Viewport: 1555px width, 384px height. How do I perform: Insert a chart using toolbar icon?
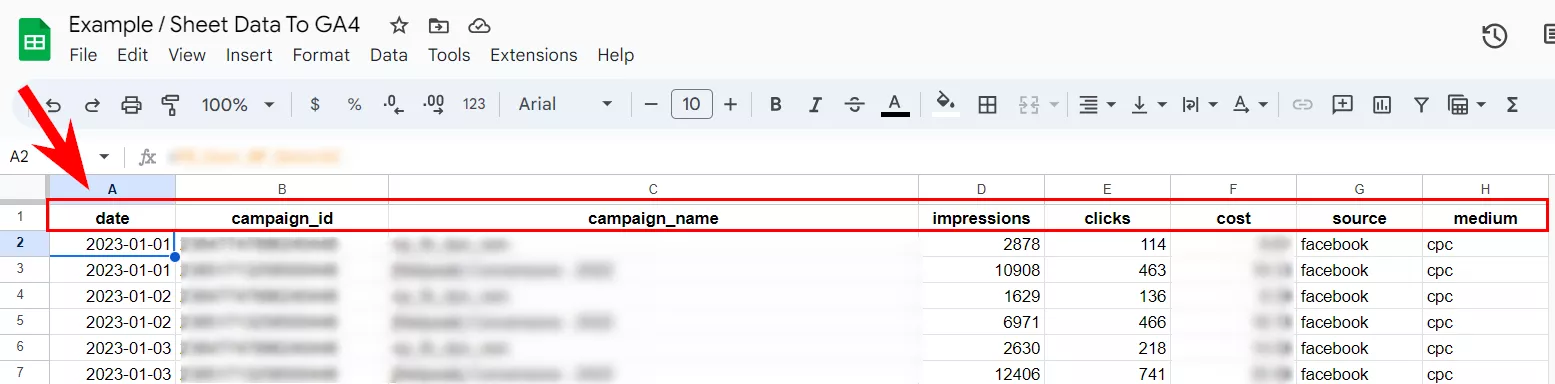(x=1382, y=104)
